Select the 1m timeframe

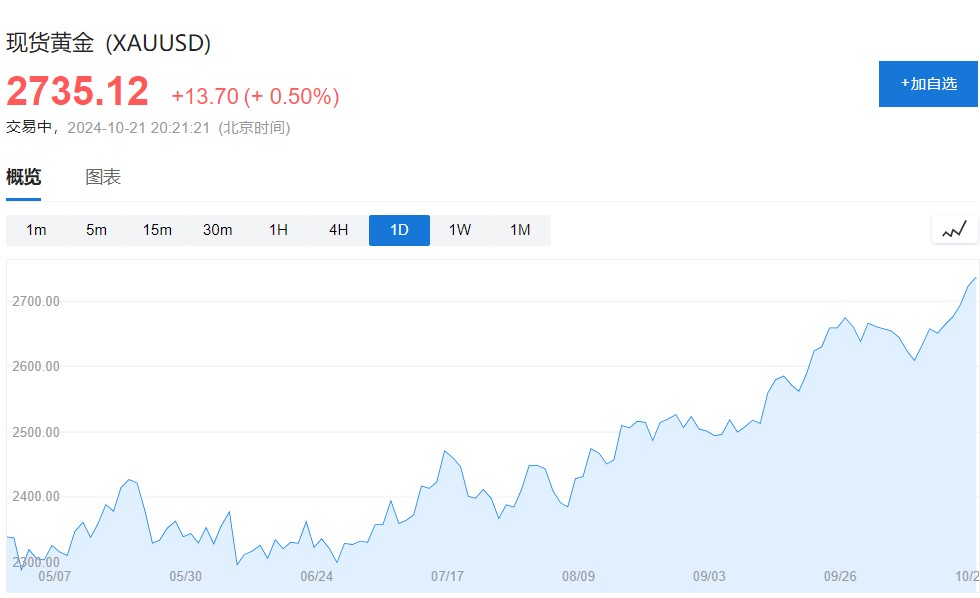click(x=36, y=230)
